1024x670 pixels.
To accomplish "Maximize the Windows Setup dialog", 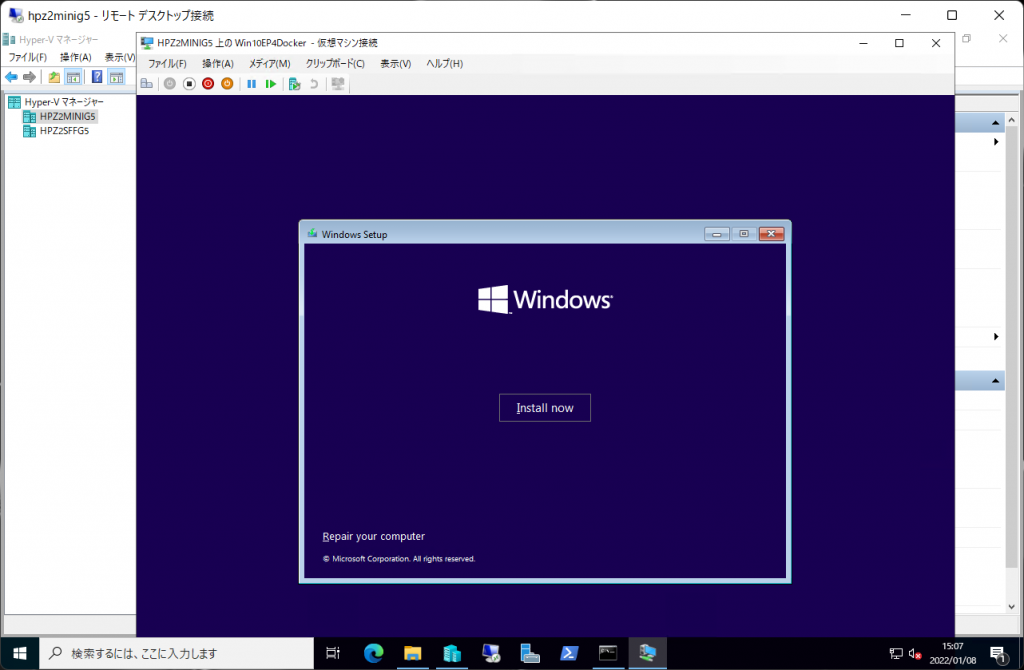I will click(x=744, y=234).
